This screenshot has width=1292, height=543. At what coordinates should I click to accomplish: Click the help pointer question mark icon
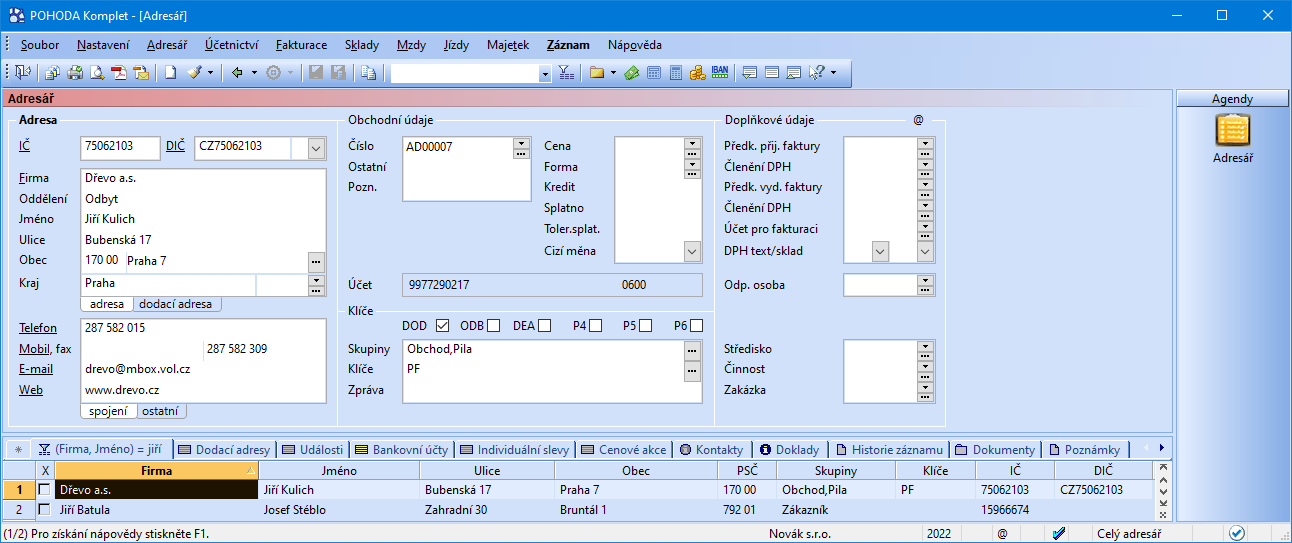[x=817, y=72]
